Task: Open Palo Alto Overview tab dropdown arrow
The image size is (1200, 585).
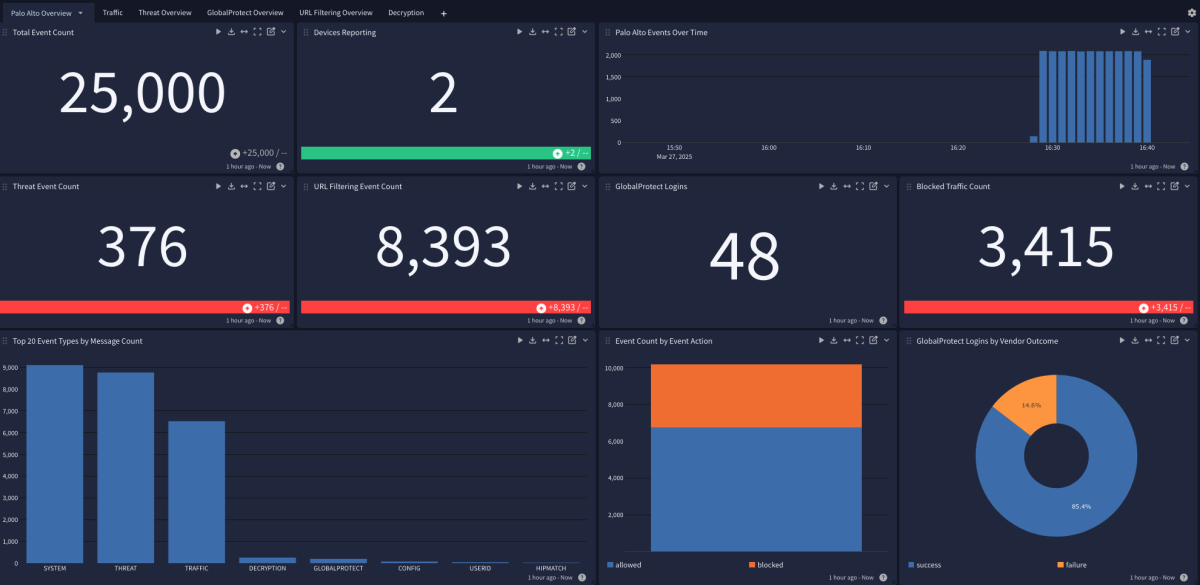Action: 80,13
